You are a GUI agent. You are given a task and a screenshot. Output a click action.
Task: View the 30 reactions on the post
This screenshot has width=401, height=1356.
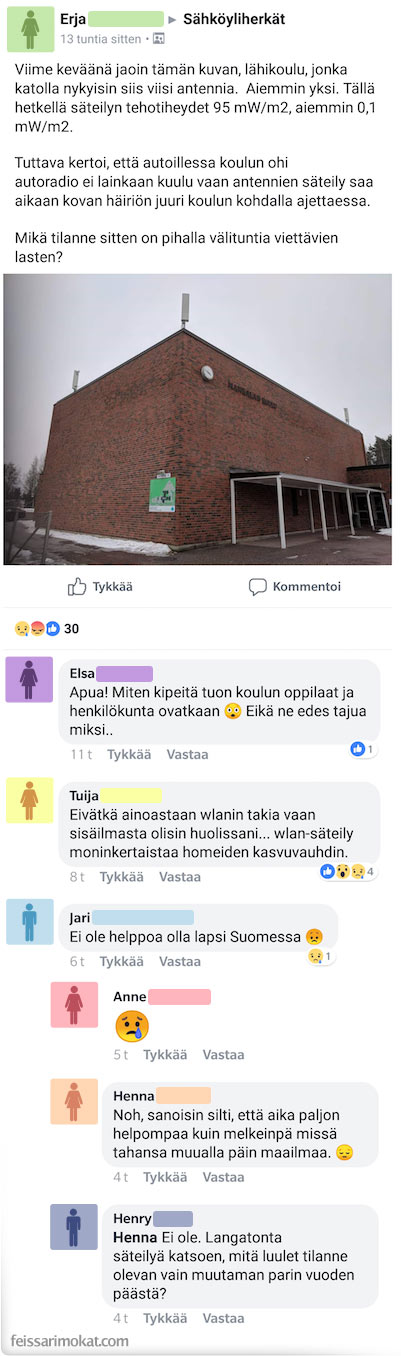pos(46,629)
